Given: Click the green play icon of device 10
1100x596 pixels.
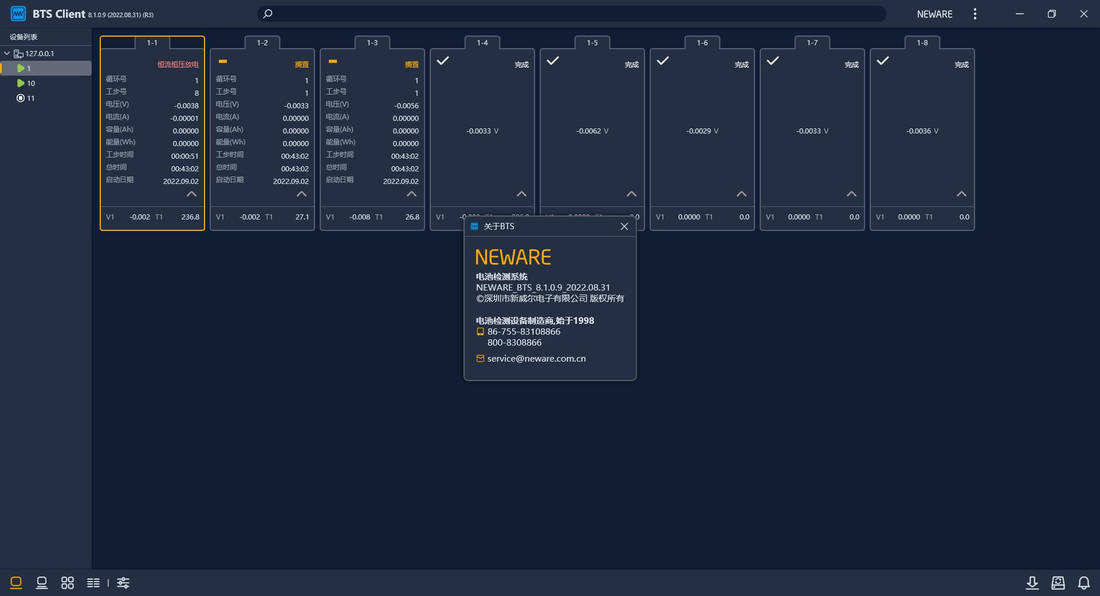Looking at the screenshot, I should pos(20,83).
